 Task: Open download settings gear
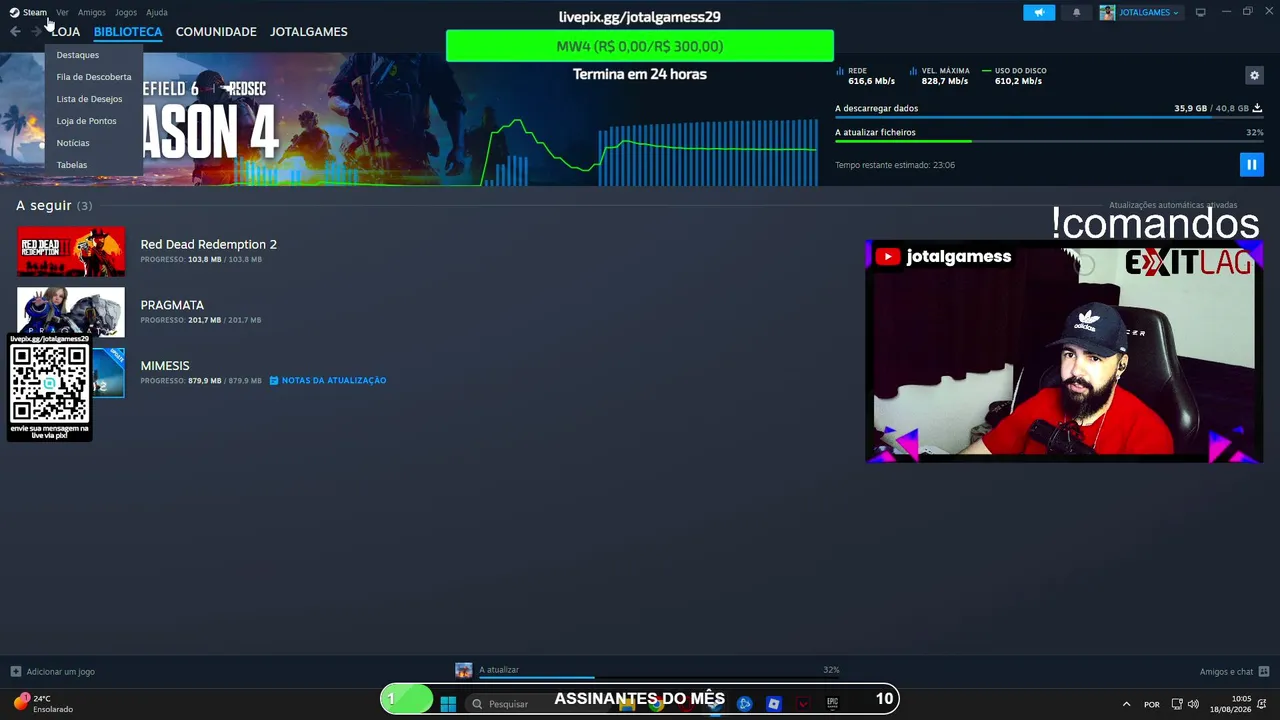[1254, 75]
